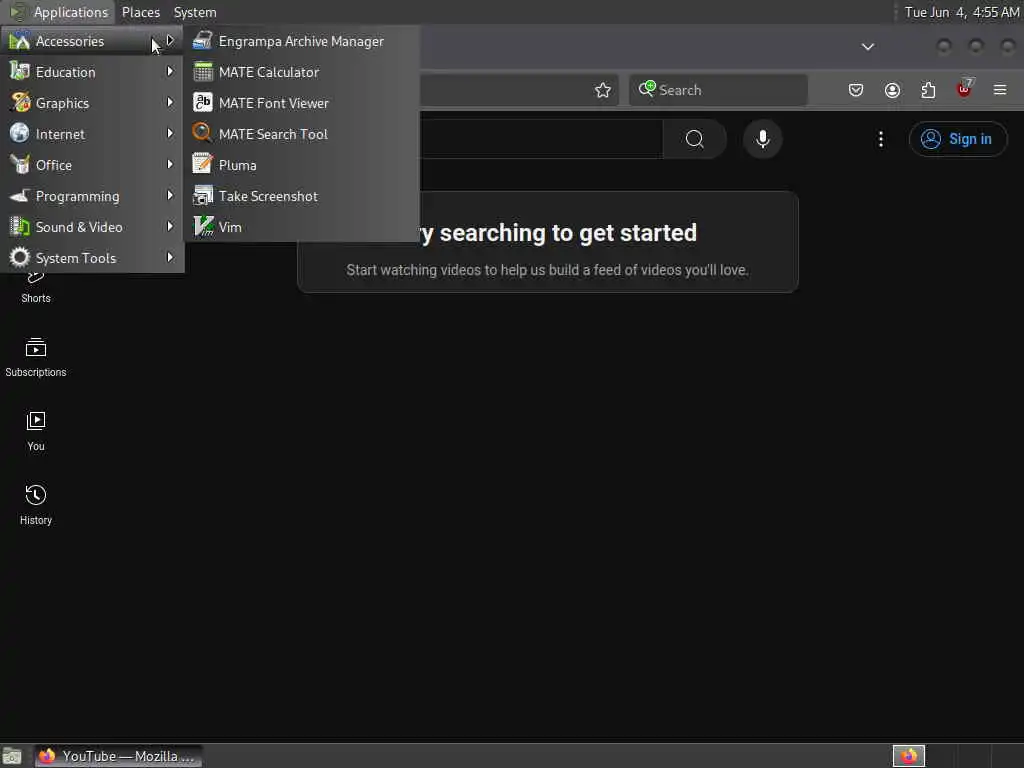Click the Firefox workspace switcher thumbnail
The width and height of the screenshot is (1024, 768).
[909, 756]
